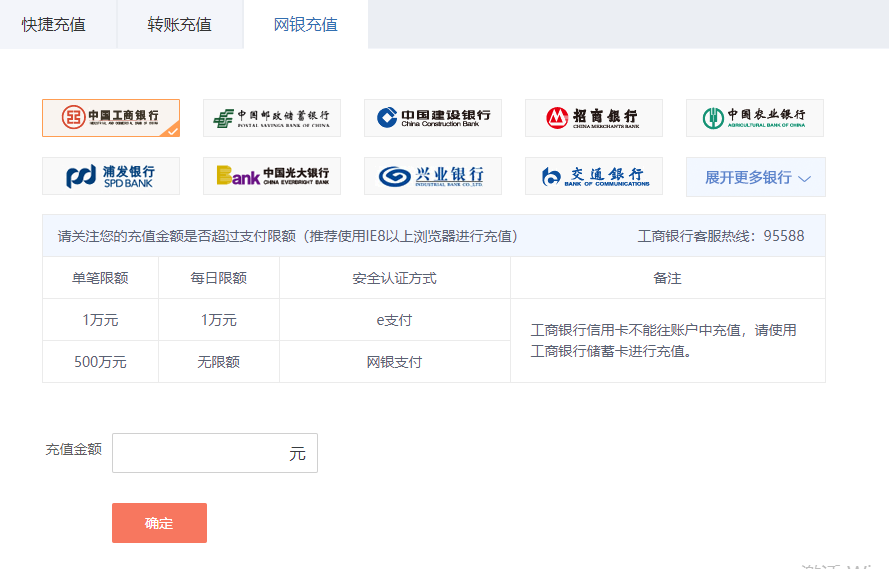
Task: Click chevron arrow beside 展开更多银行
Action: click(805, 178)
